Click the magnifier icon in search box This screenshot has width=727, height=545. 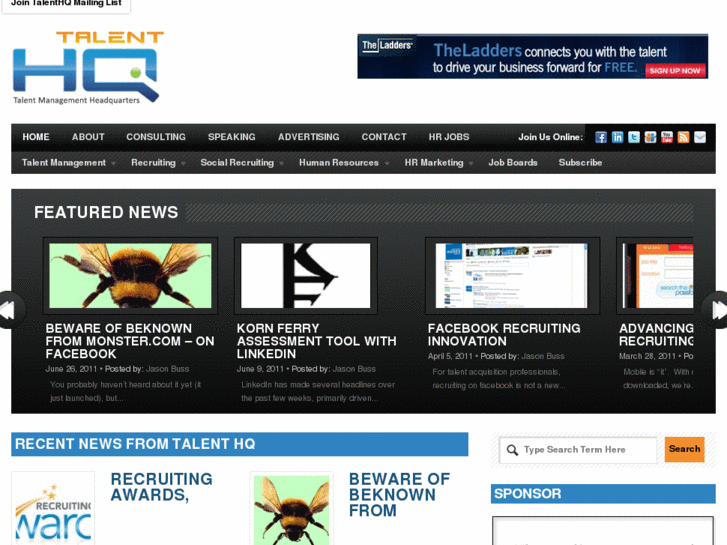(512, 450)
